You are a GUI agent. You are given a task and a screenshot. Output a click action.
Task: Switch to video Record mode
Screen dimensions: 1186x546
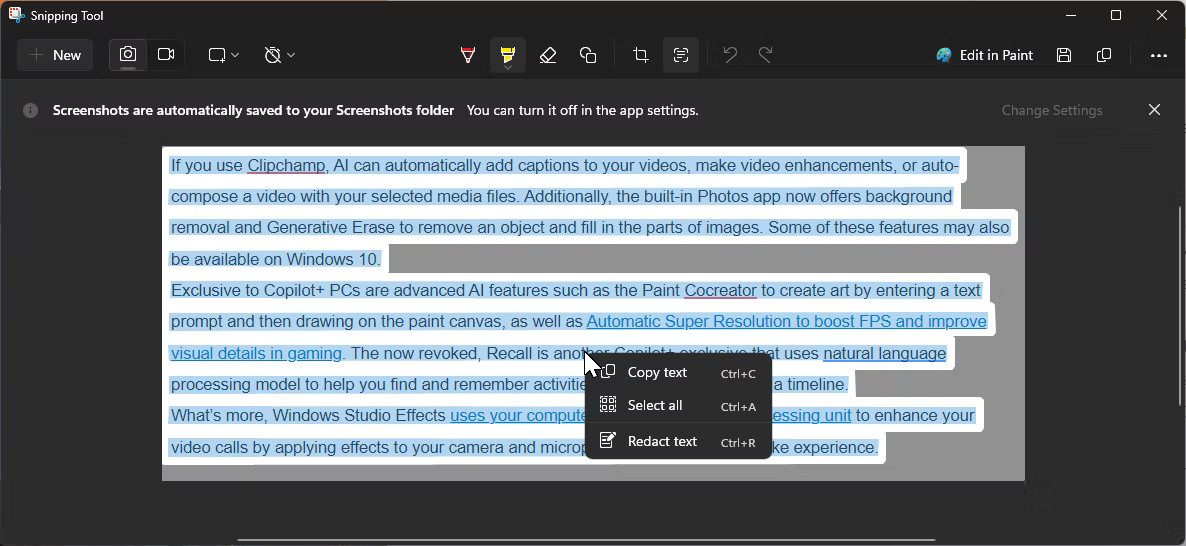tap(166, 55)
